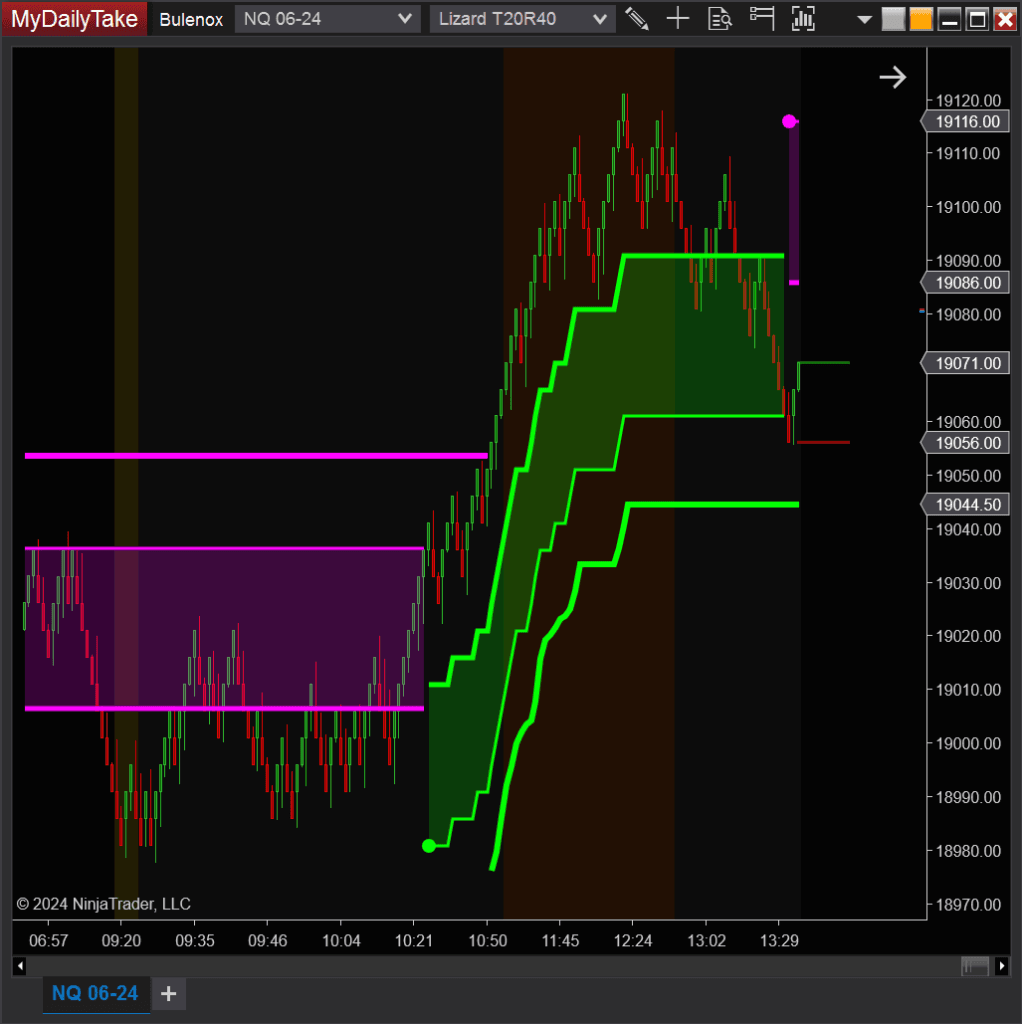Switch to the NQ 06-24 tab
Screen dimensions: 1022x1024
point(96,994)
